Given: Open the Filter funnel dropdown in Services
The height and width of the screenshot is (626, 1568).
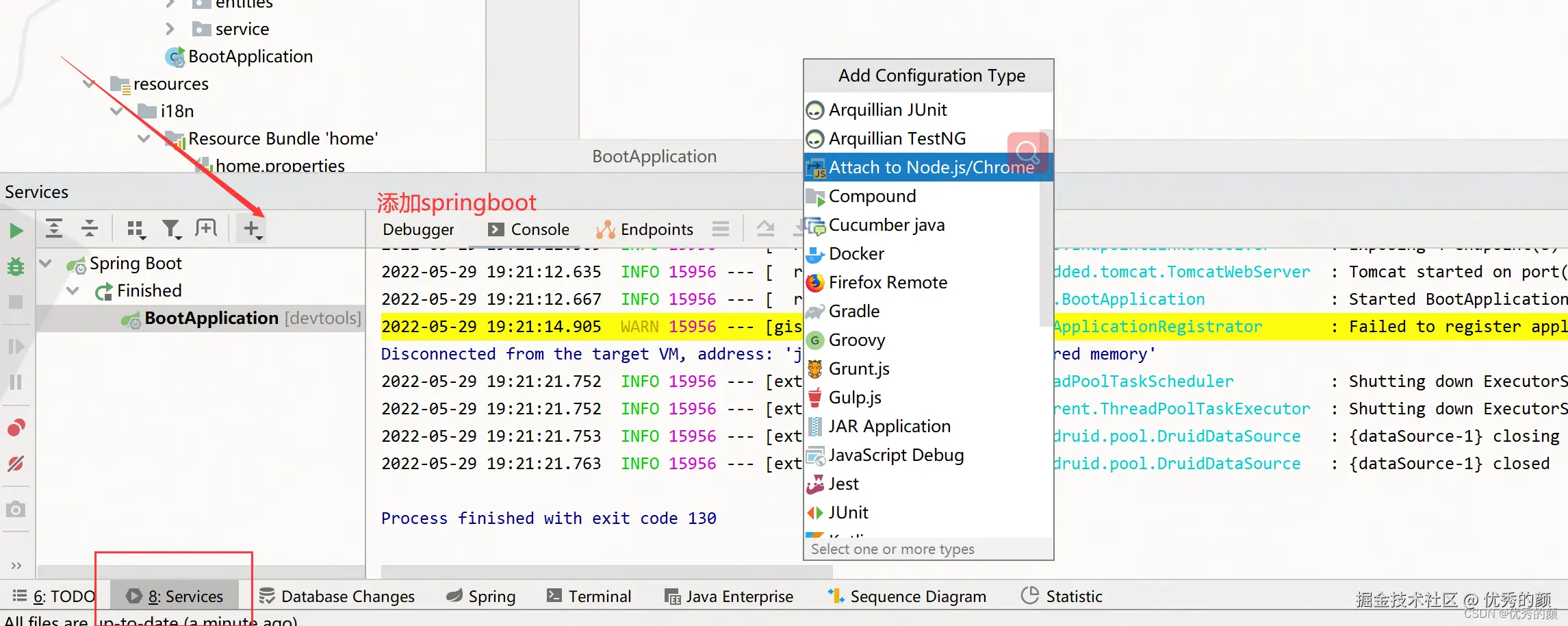Looking at the screenshot, I should [171, 229].
